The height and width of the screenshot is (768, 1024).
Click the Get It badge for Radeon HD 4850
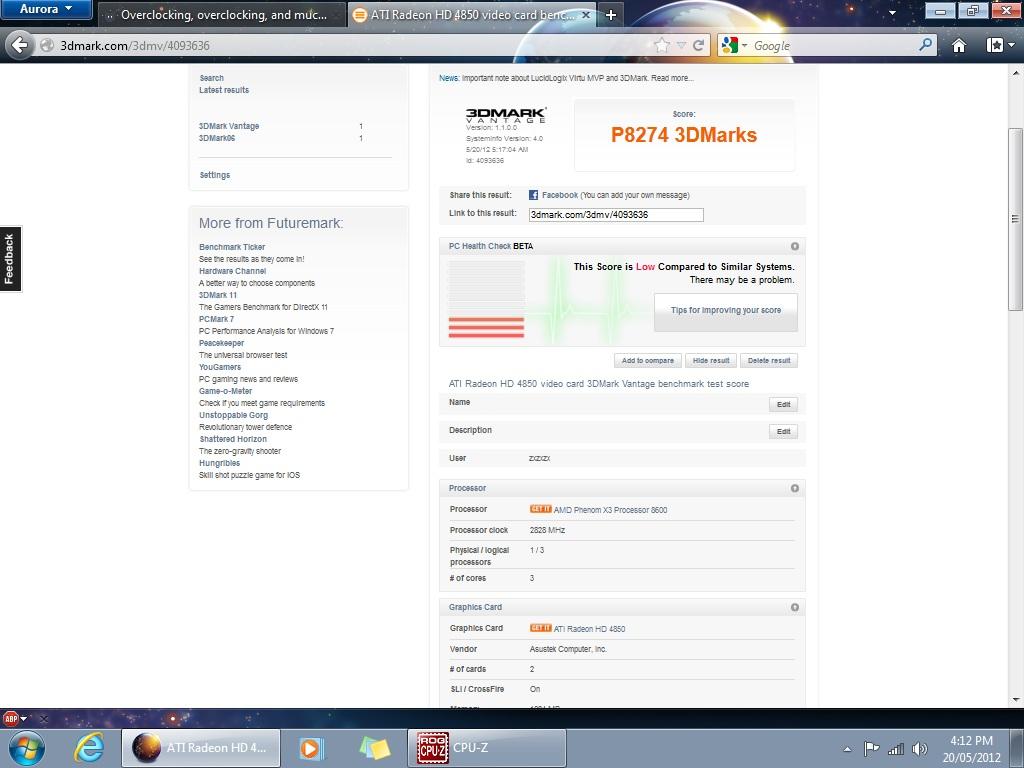(x=540, y=628)
